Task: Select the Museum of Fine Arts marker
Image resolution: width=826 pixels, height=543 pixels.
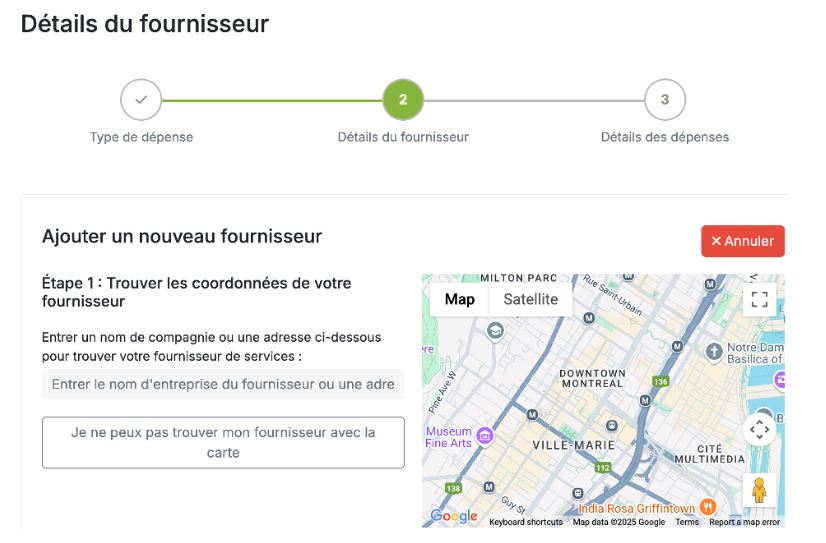Action: coord(485,436)
